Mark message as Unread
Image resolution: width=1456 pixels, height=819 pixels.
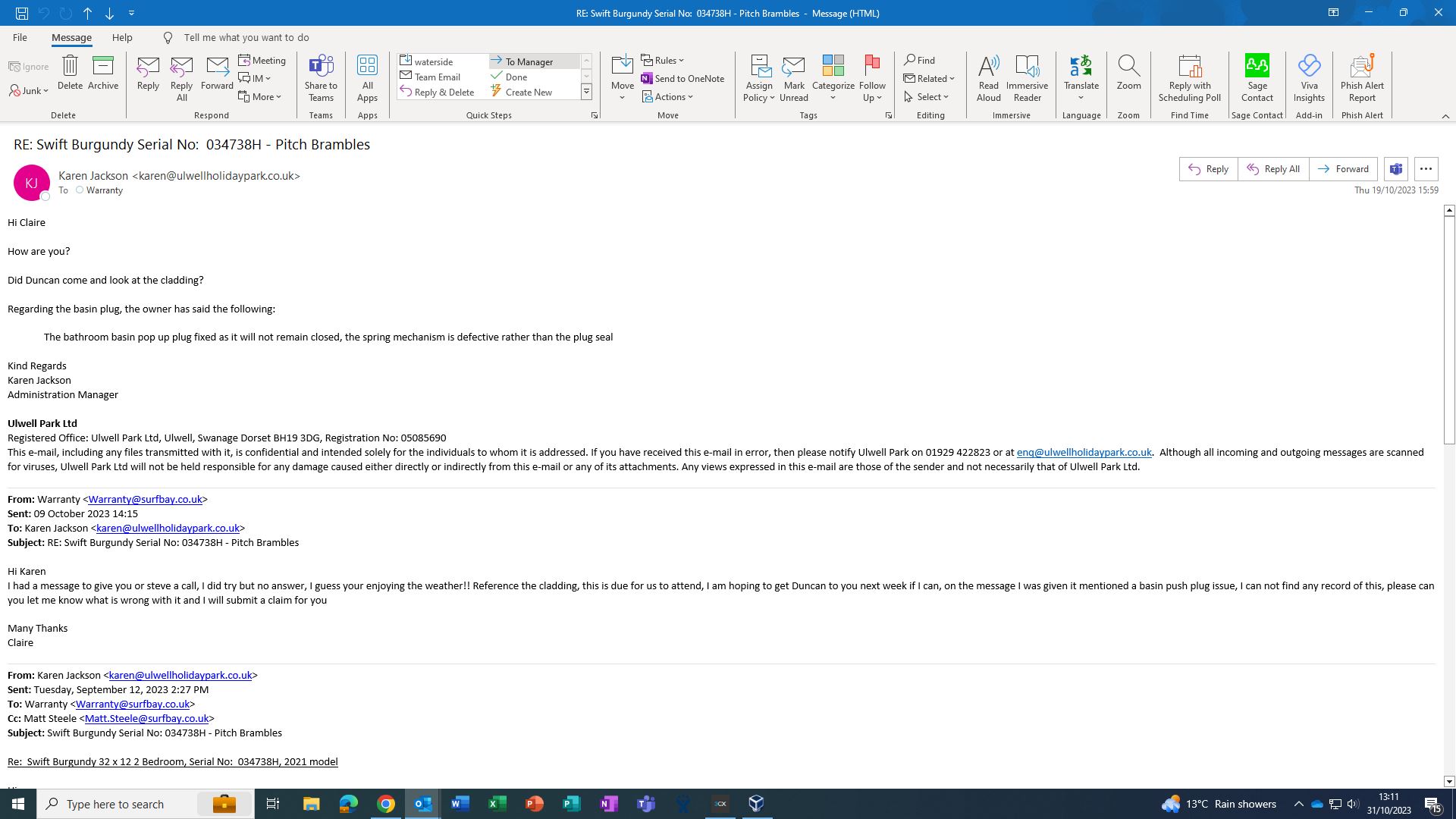click(x=793, y=77)
